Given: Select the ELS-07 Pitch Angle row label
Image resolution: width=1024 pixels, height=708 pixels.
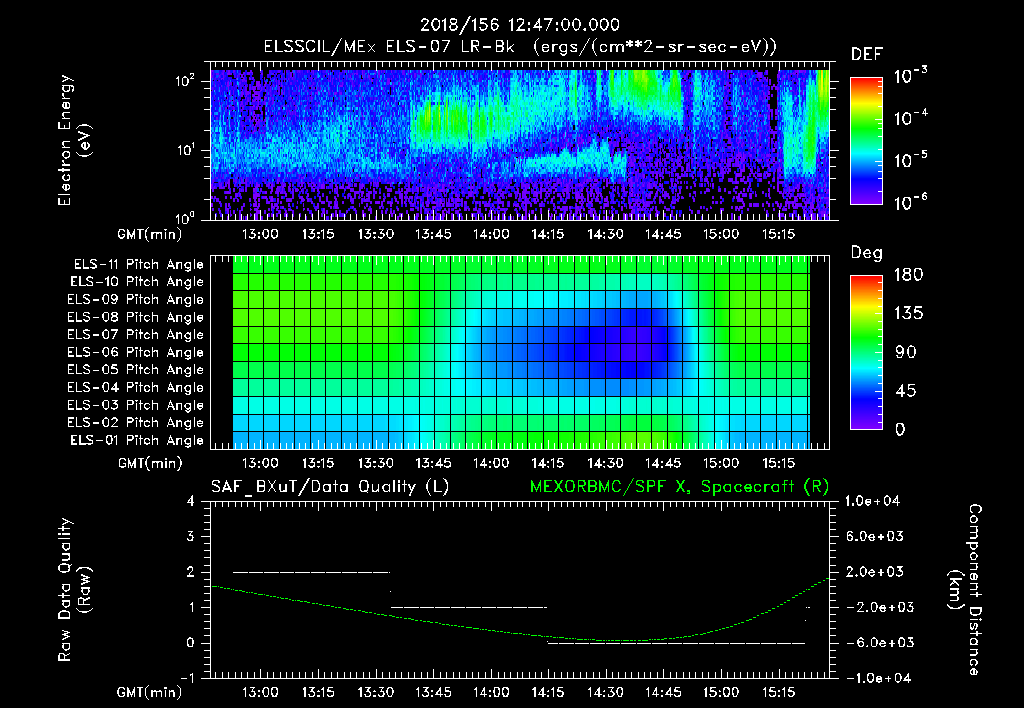Looking at the screenshot, I should click(x=136, y=334).
